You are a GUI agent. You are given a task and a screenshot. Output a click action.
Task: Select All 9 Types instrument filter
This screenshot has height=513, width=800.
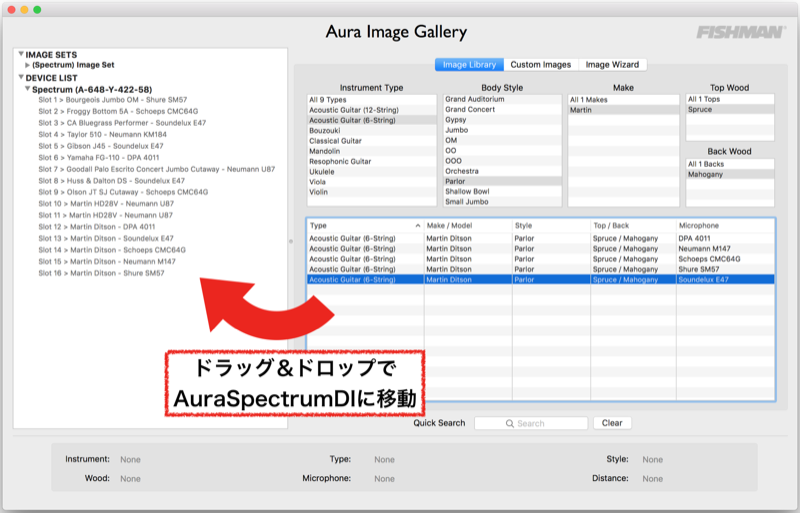(x=371, y=100)
